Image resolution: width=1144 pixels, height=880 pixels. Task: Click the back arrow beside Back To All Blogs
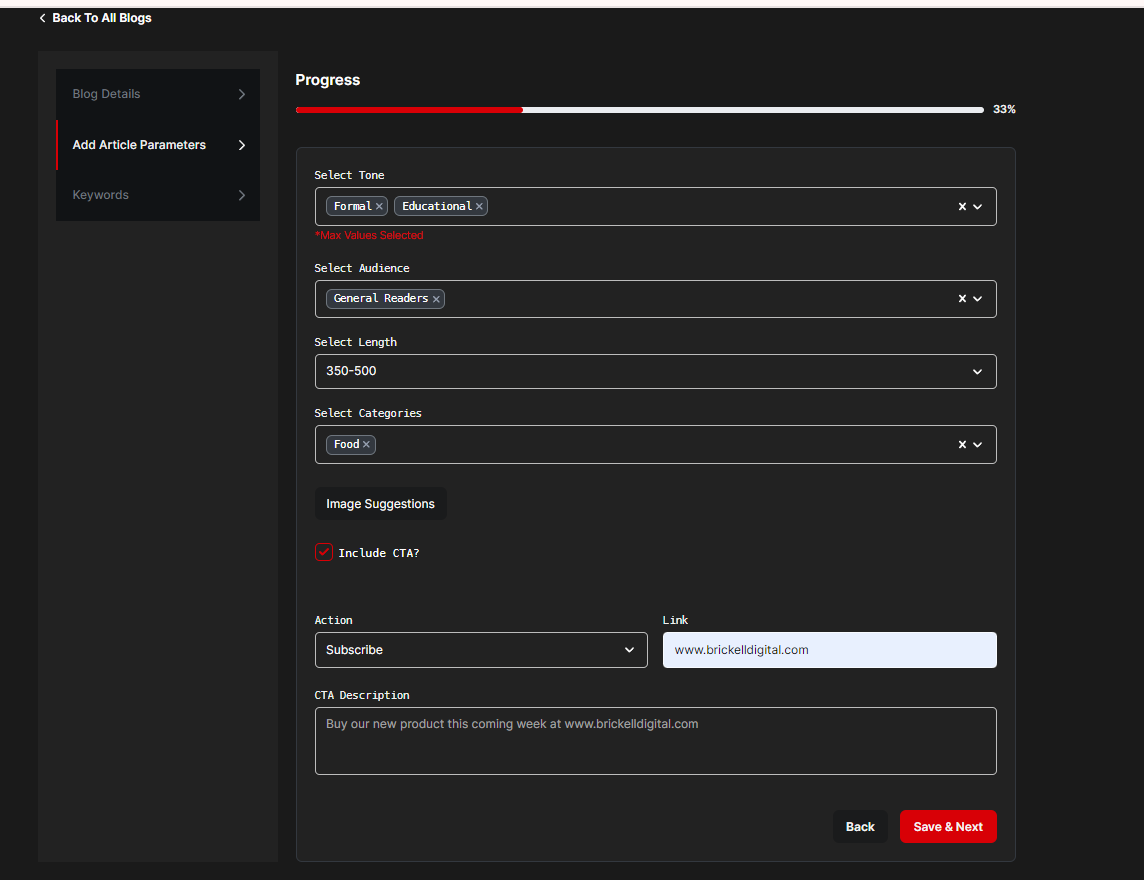click(42, 18)
